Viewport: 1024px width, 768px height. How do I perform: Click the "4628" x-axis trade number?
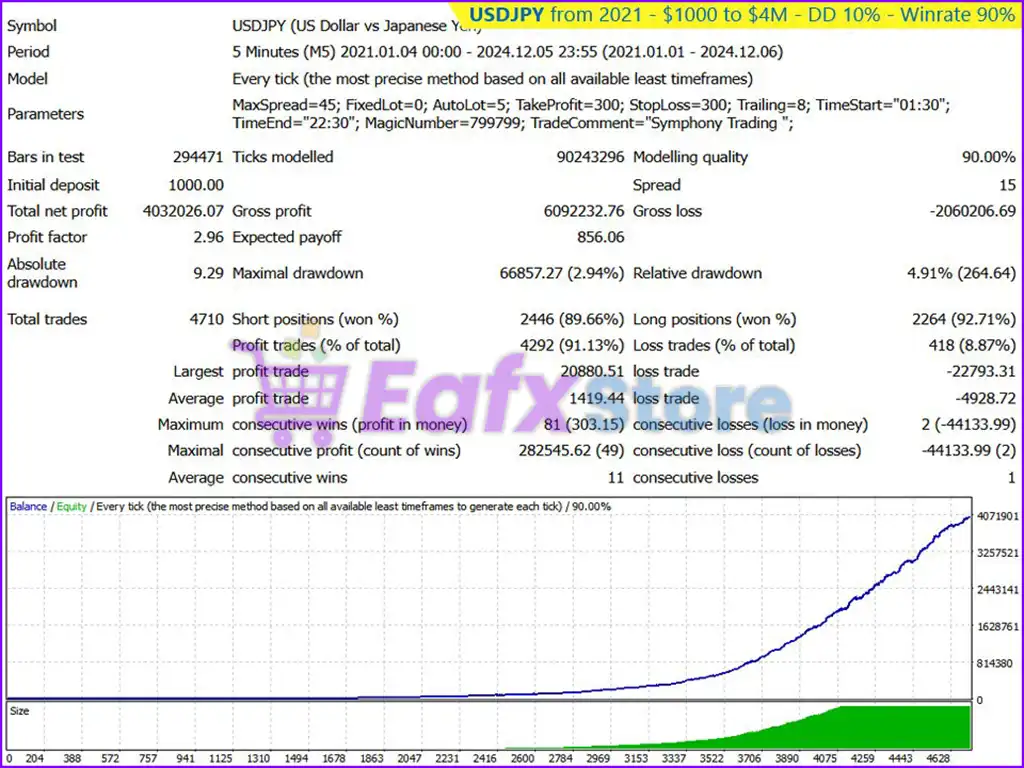pyautogui.click(x=938, y=759)
